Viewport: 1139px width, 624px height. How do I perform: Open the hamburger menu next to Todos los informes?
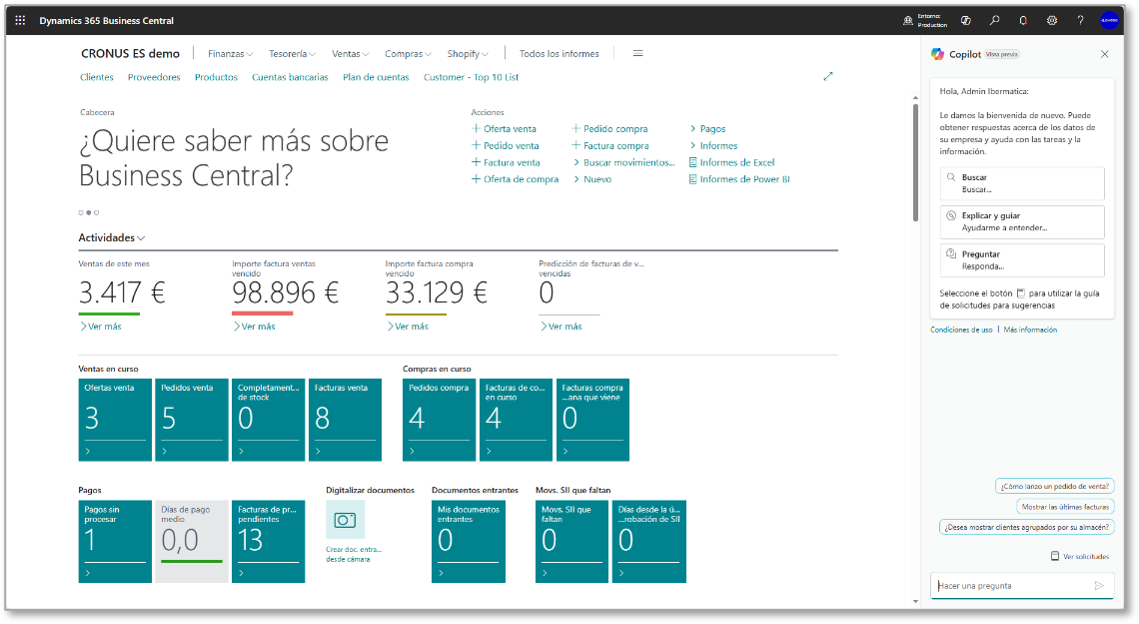pos(638,54)
